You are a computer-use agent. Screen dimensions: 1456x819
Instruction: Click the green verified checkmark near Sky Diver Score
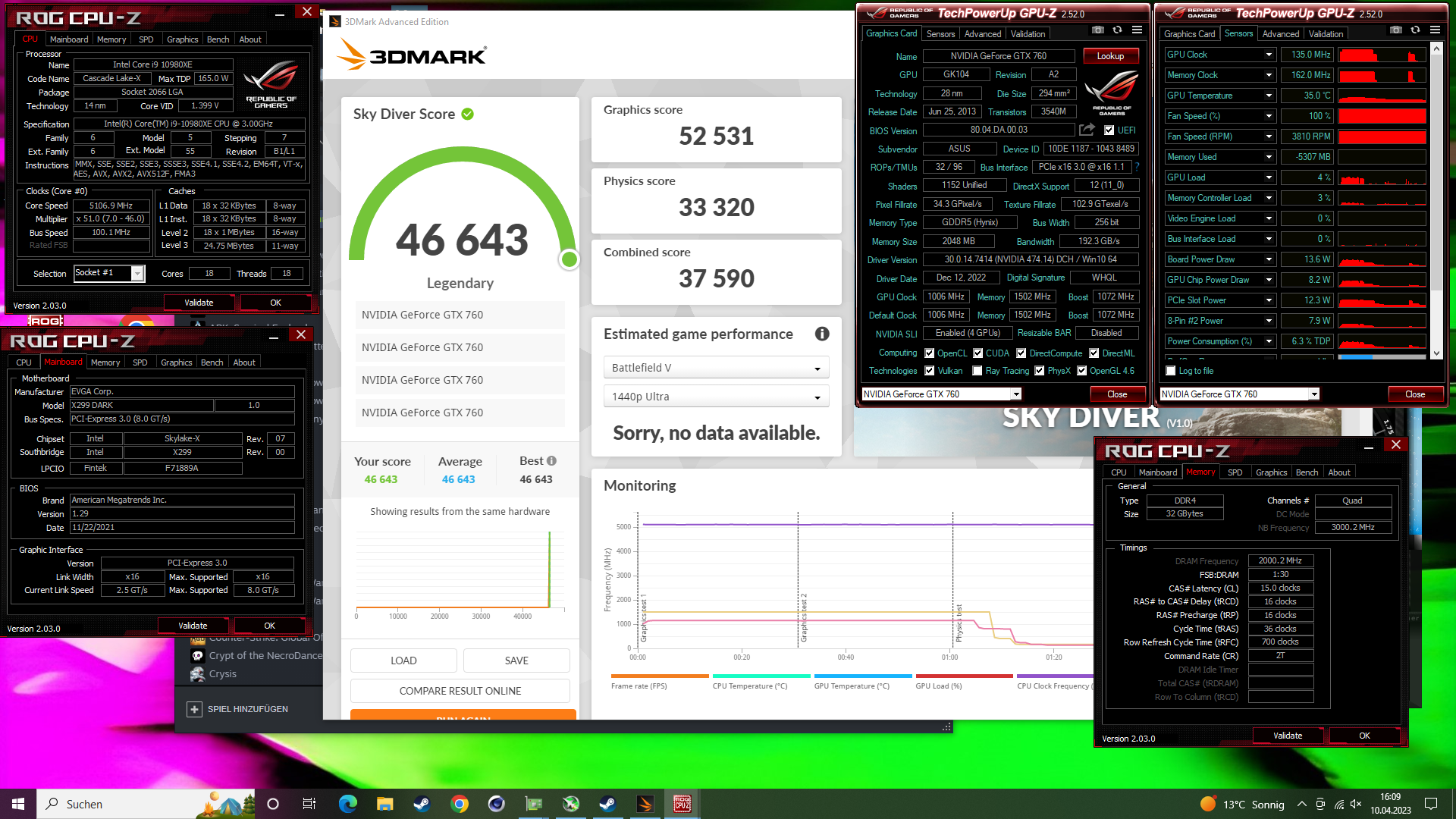468,114
